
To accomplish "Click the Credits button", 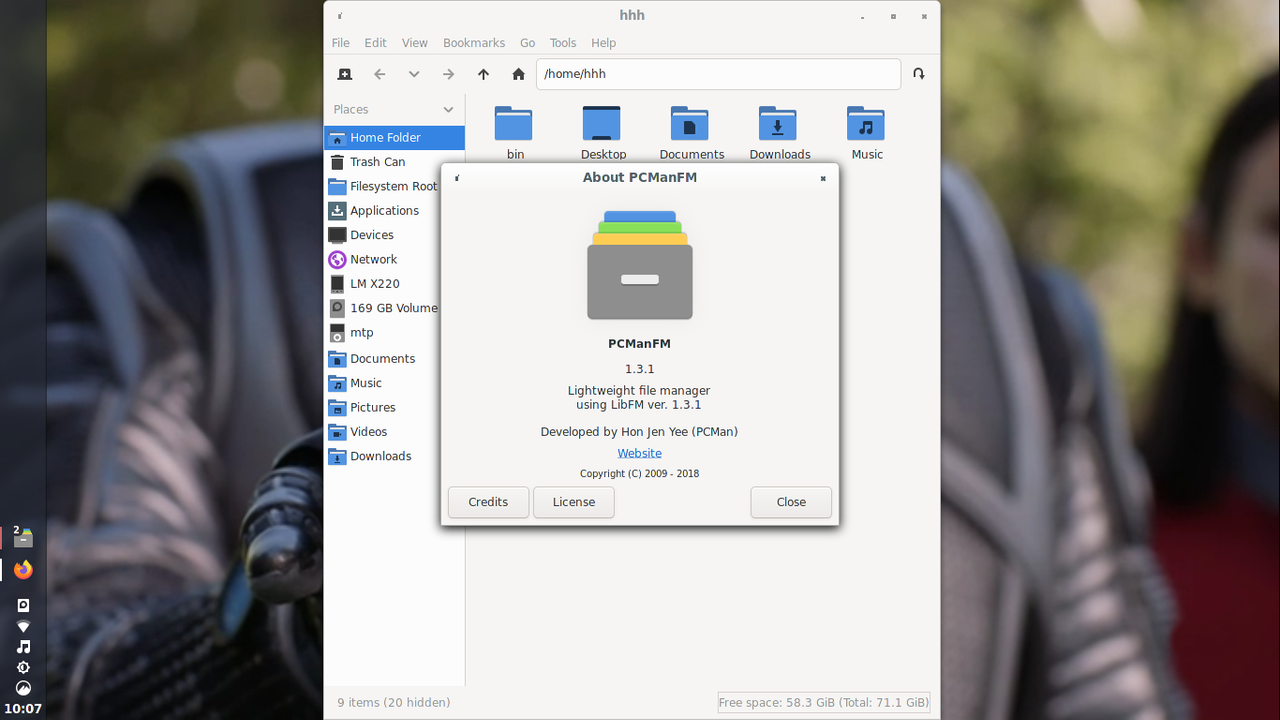I will point(488,502).
